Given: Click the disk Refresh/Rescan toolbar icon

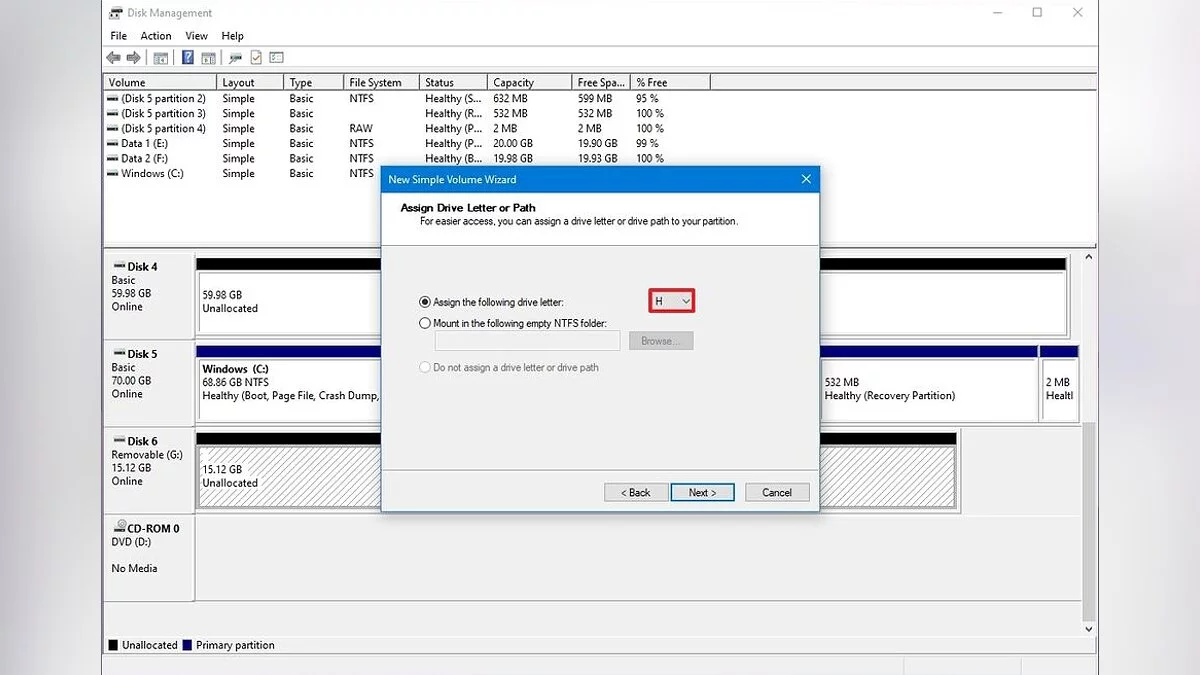Looking at the screenshot, I should point(236,58).
